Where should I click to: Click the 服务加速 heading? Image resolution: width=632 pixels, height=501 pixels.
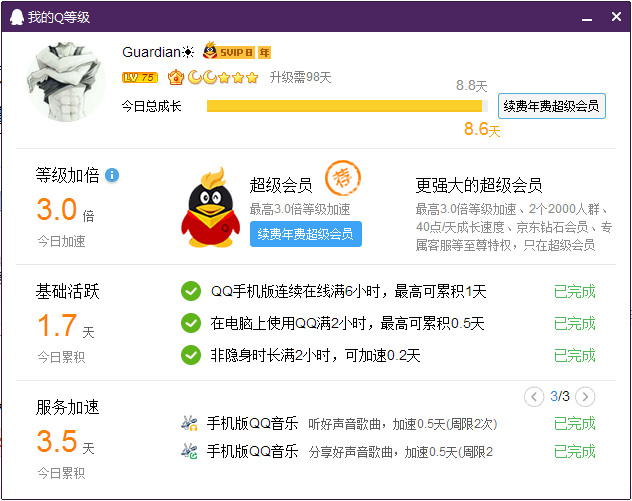[x=67, y=407]
